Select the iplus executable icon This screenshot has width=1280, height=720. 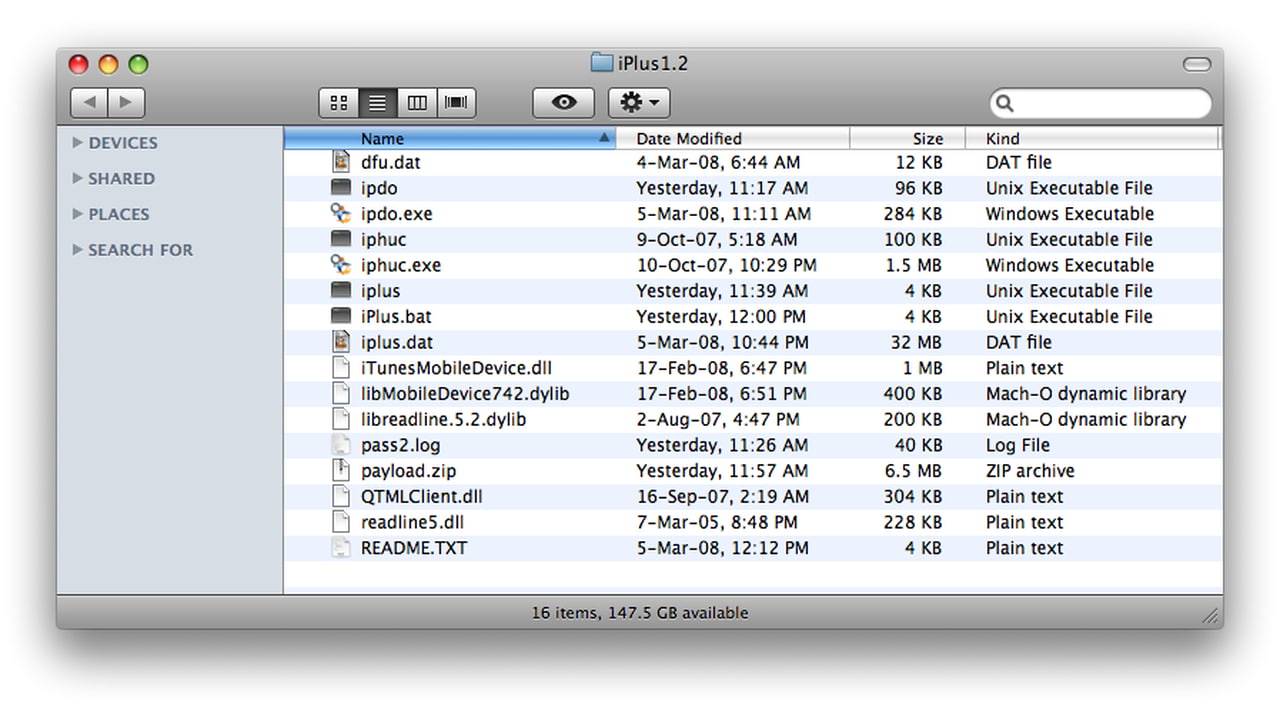pyautogui.click(x=342, y=291)
